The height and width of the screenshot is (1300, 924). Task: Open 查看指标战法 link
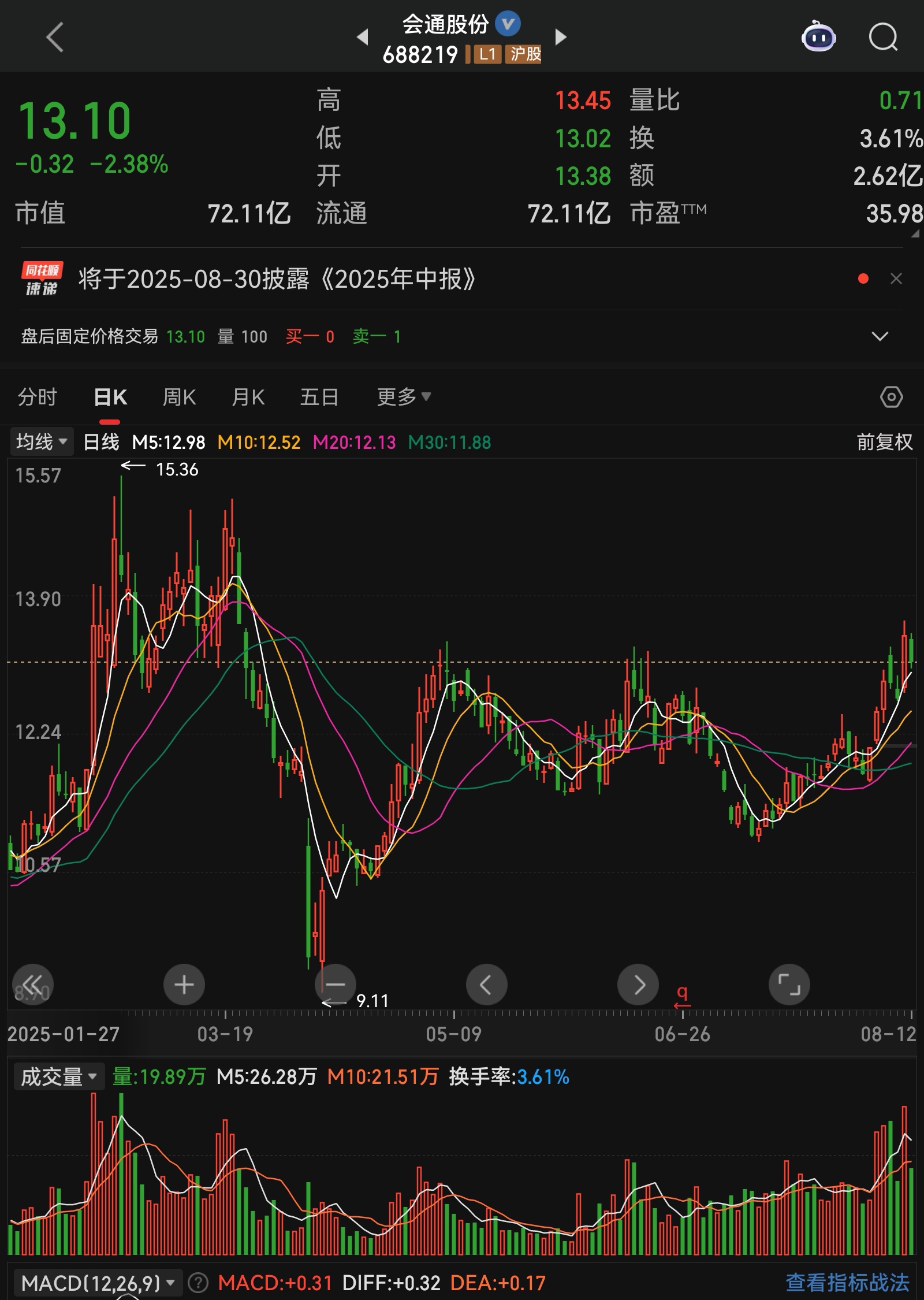coord(847,1283)
